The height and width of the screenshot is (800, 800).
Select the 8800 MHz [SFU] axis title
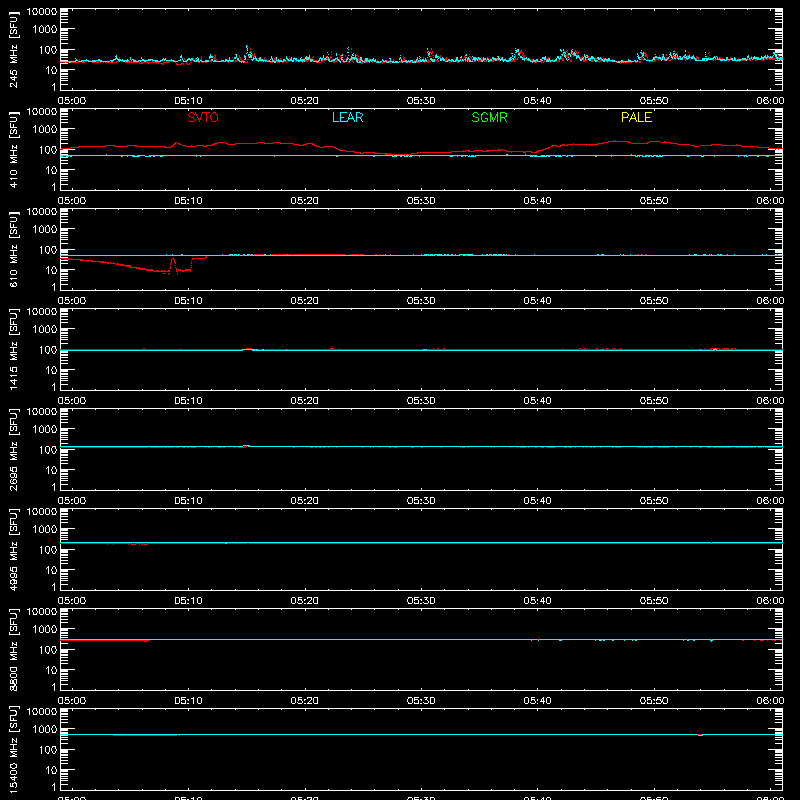click(x=13, y=649)
